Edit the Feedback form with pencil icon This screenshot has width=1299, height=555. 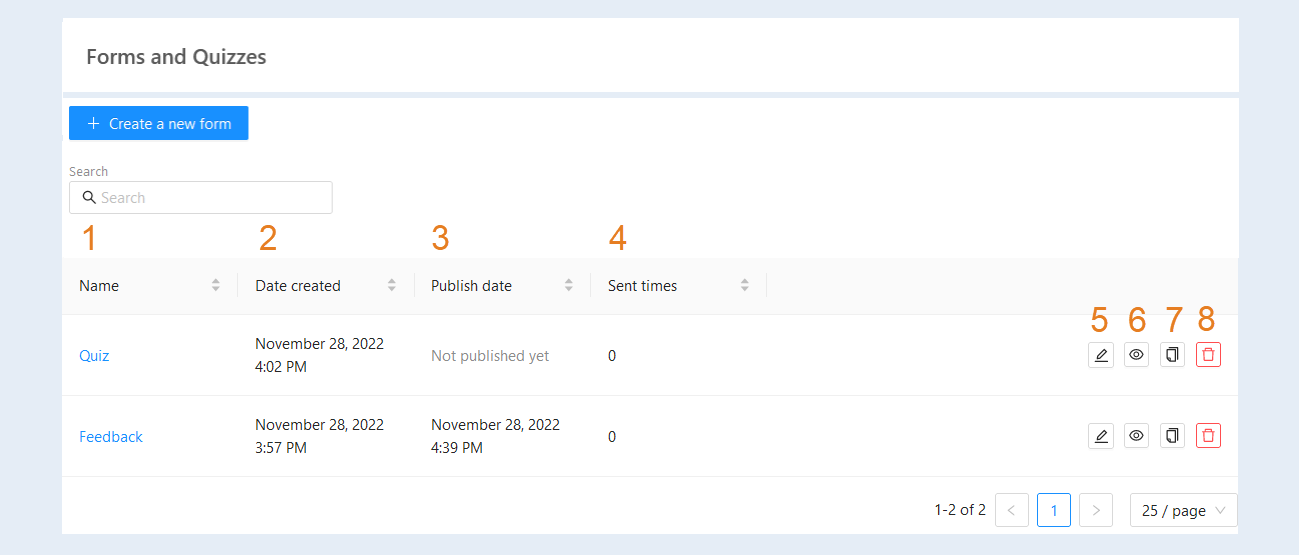click(x=1100, y=435)
